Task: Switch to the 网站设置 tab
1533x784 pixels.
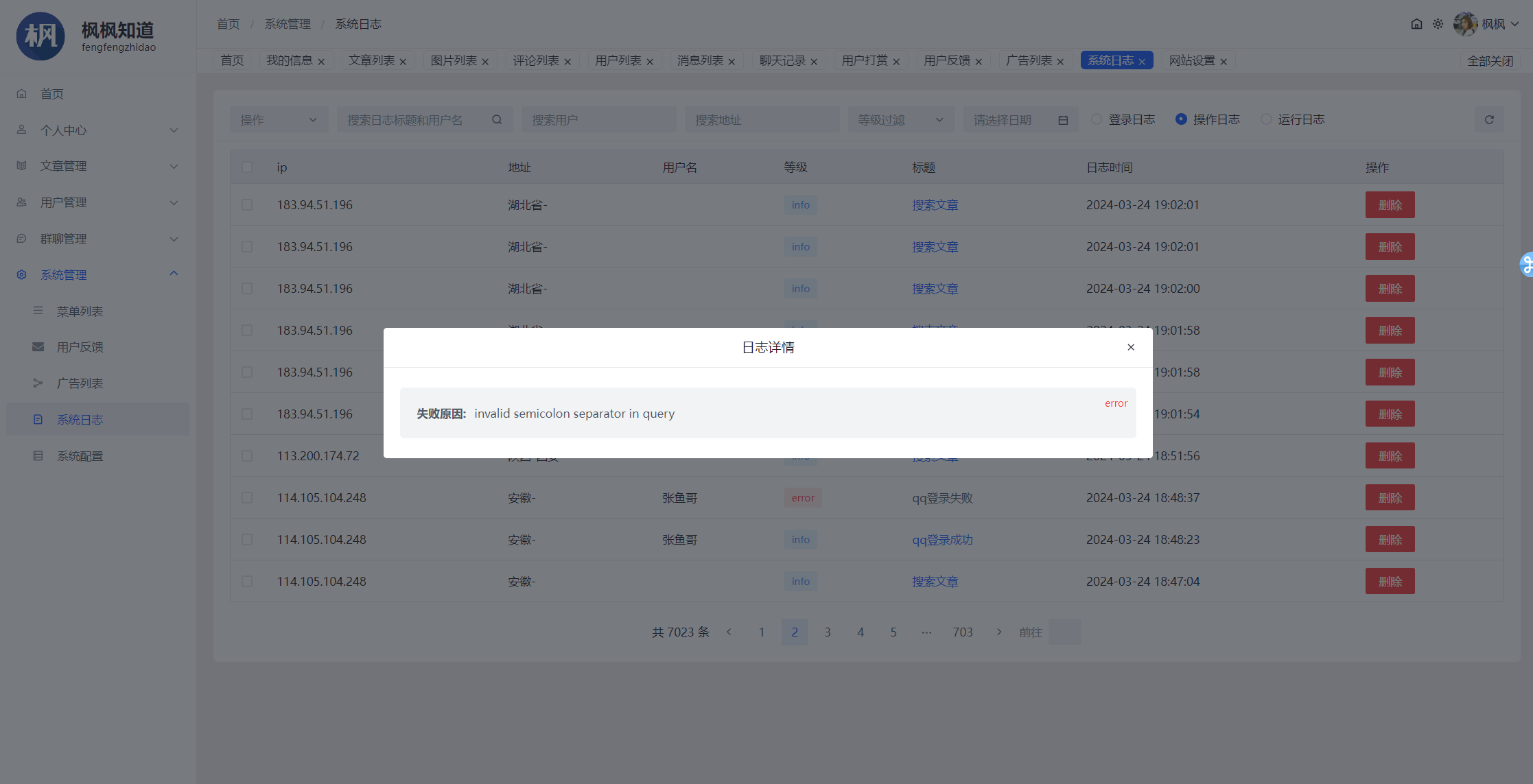Action: [1192, 60]
